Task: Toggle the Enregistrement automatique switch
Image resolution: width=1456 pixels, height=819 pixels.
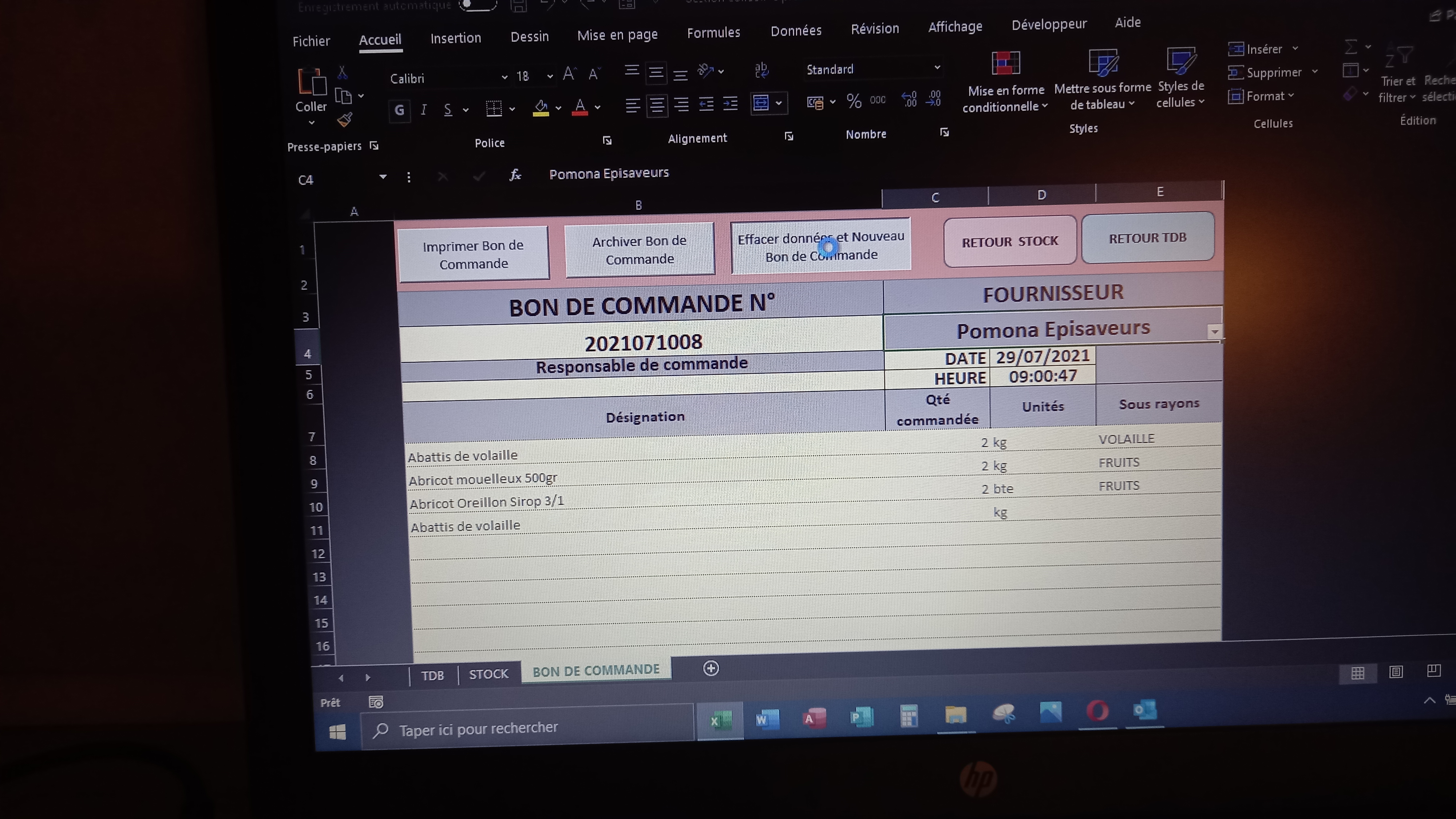Action: click(x=478, y=6)
